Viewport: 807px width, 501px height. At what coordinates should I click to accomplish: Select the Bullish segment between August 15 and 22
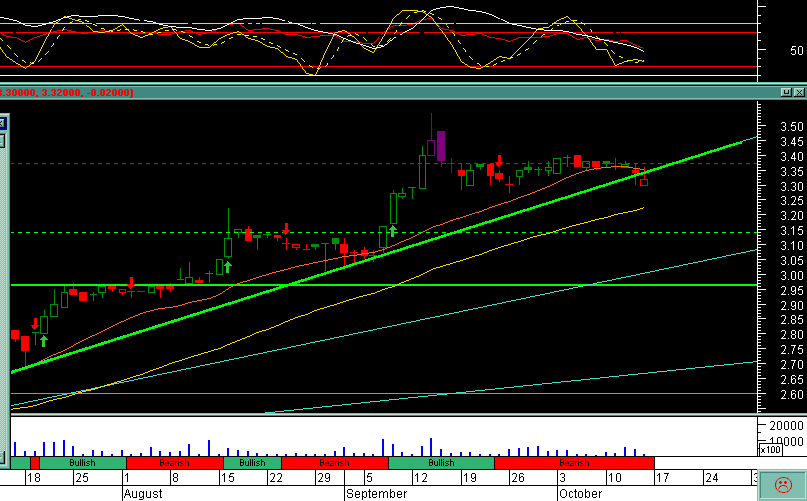coord(252,462)
